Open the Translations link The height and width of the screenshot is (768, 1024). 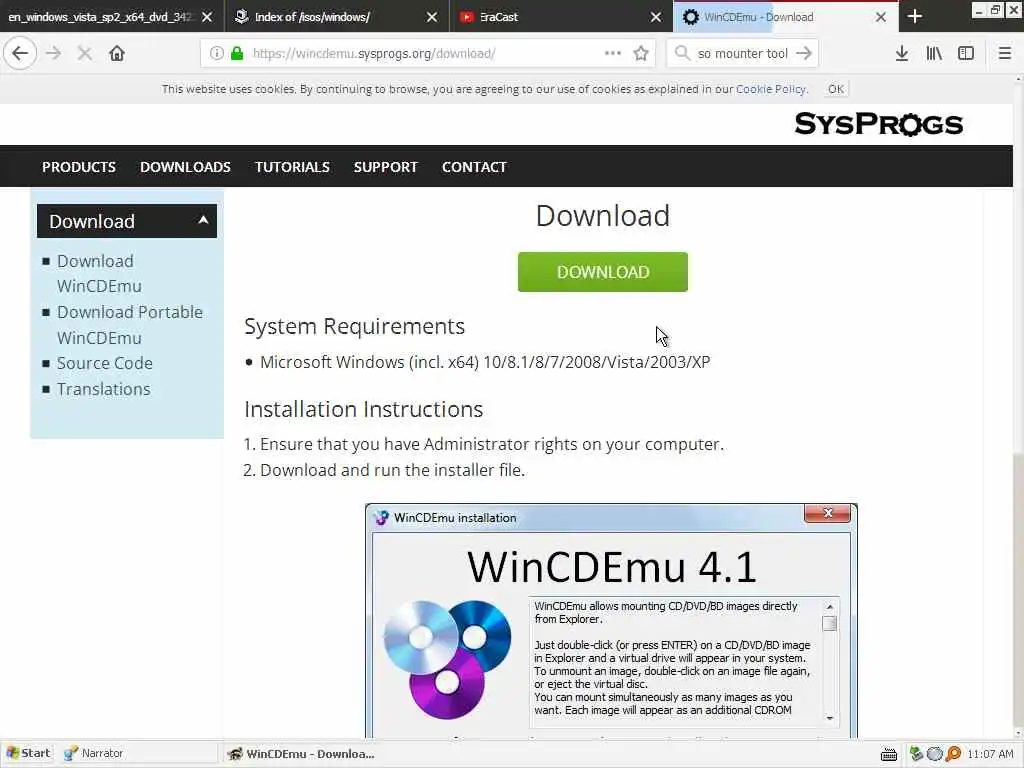[x=103, y=389]
